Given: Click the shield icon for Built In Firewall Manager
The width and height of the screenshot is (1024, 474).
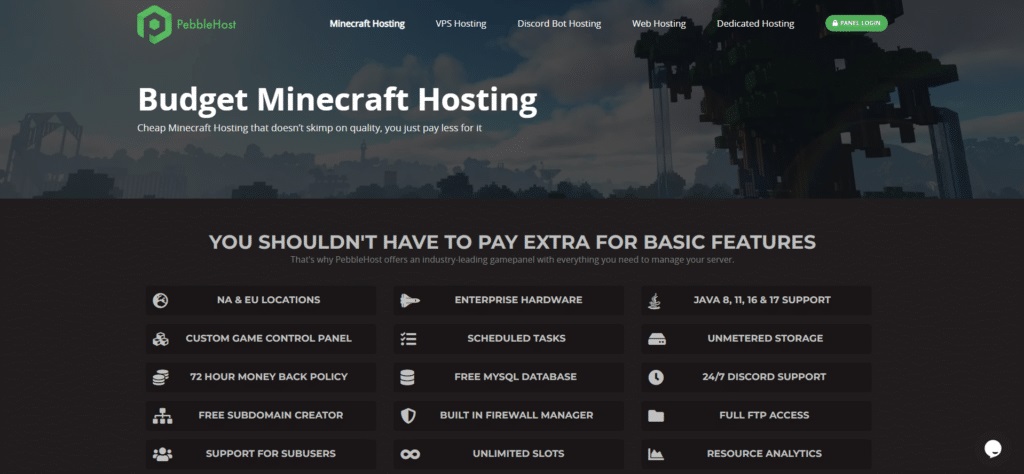Looking at the screenshot, I should [408, 416].
